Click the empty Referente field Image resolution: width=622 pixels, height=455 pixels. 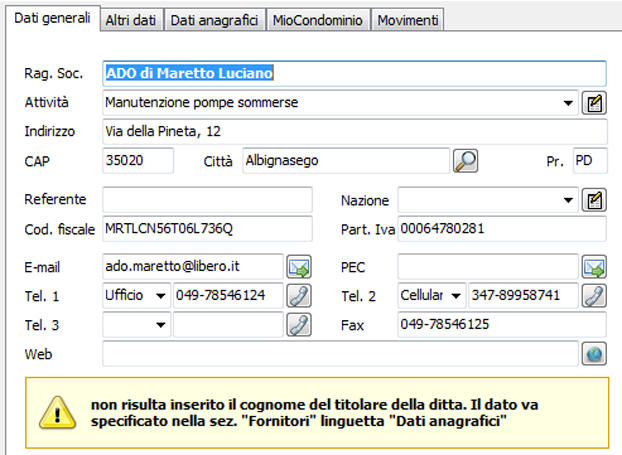click(x=207, y=200)
